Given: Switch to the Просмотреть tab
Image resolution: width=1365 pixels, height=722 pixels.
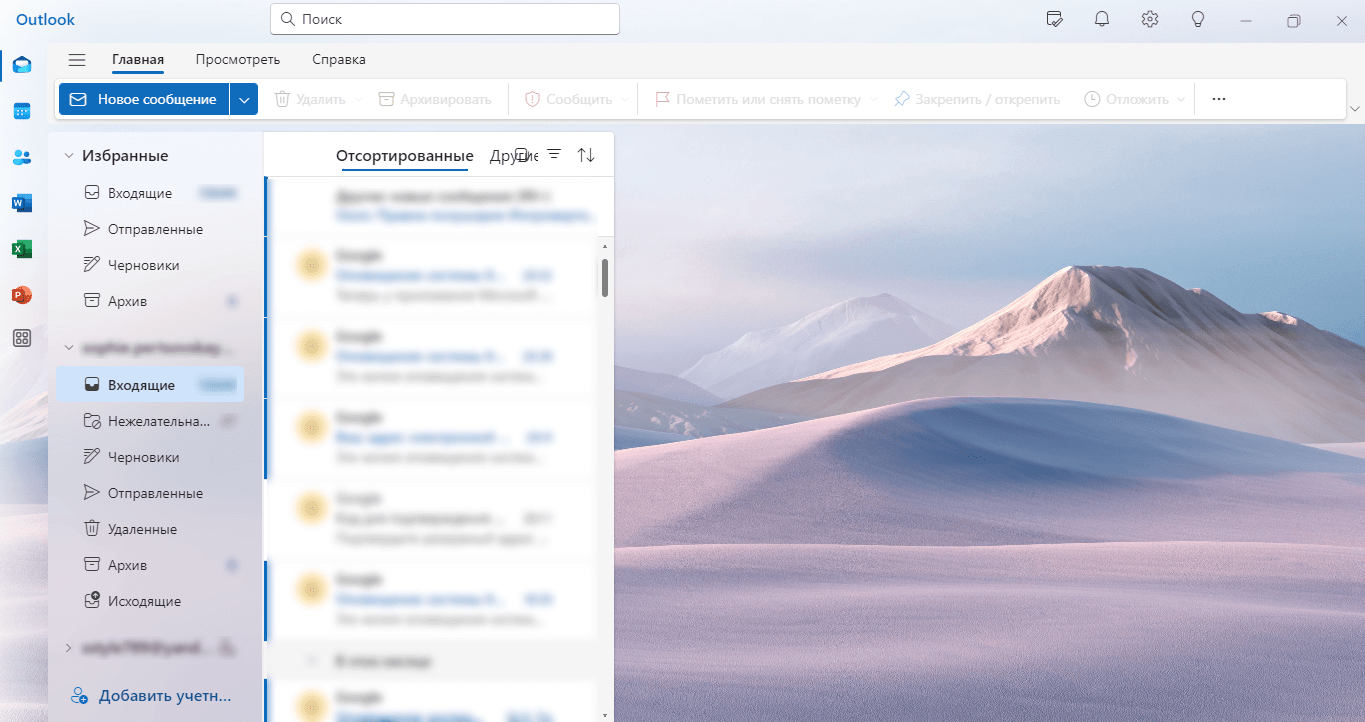Looking at the screenshot, I should 238,60.
